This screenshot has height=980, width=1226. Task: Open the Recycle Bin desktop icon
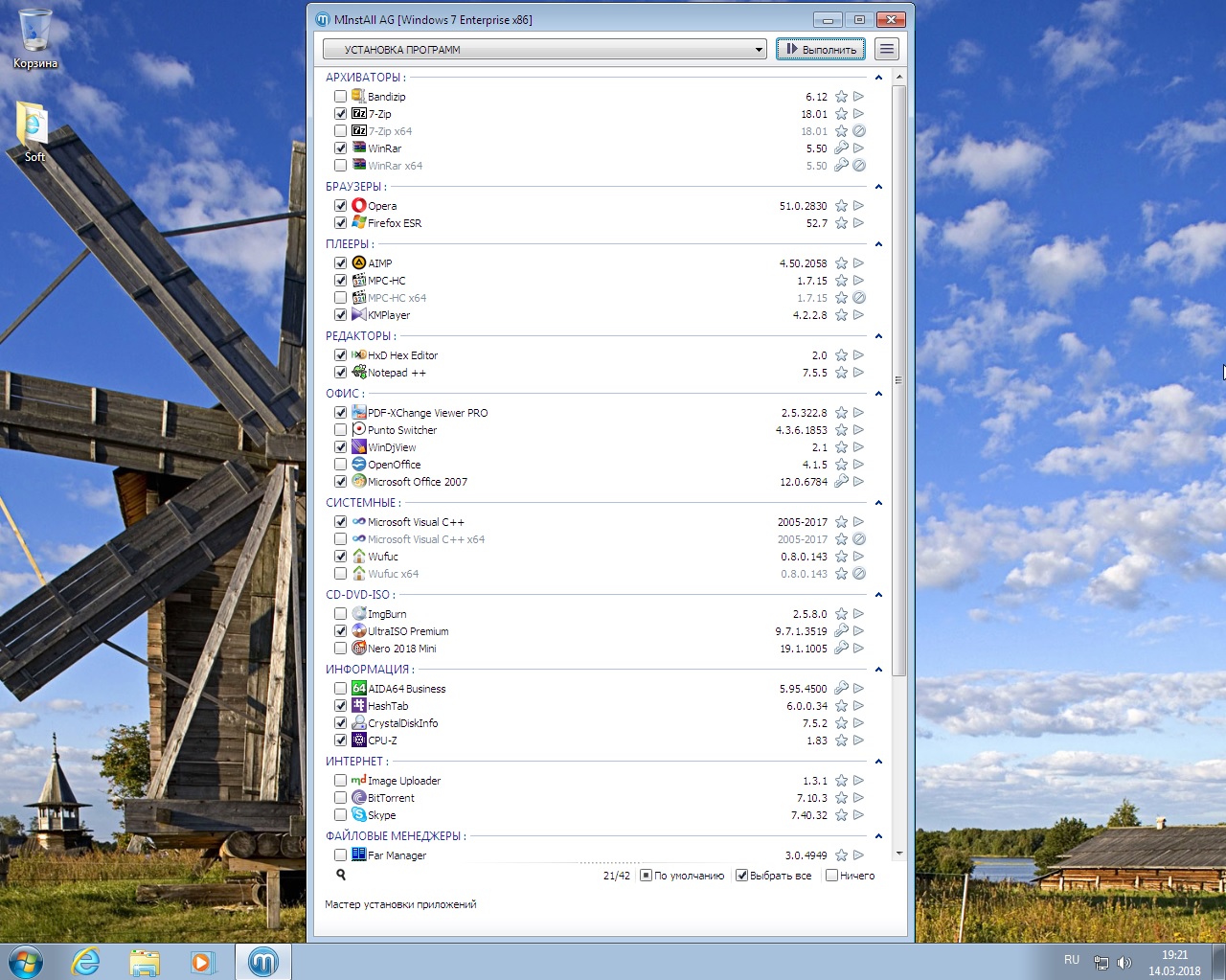pos(35,39)
